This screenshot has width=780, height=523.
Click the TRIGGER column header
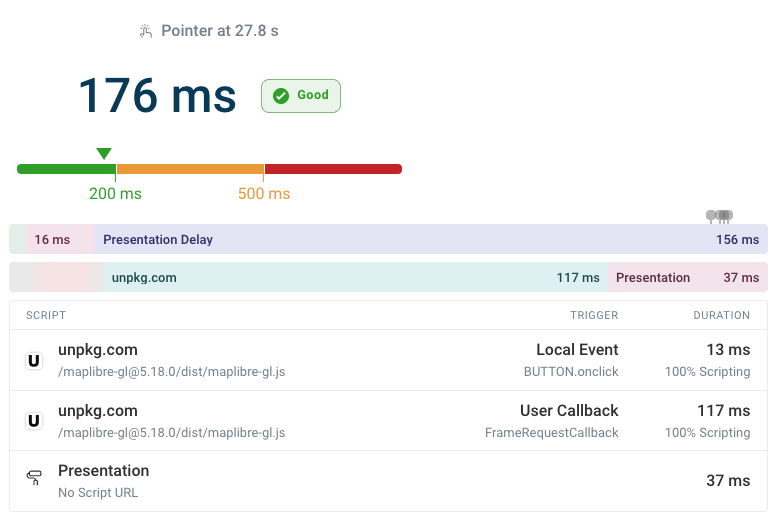point(594,315)
